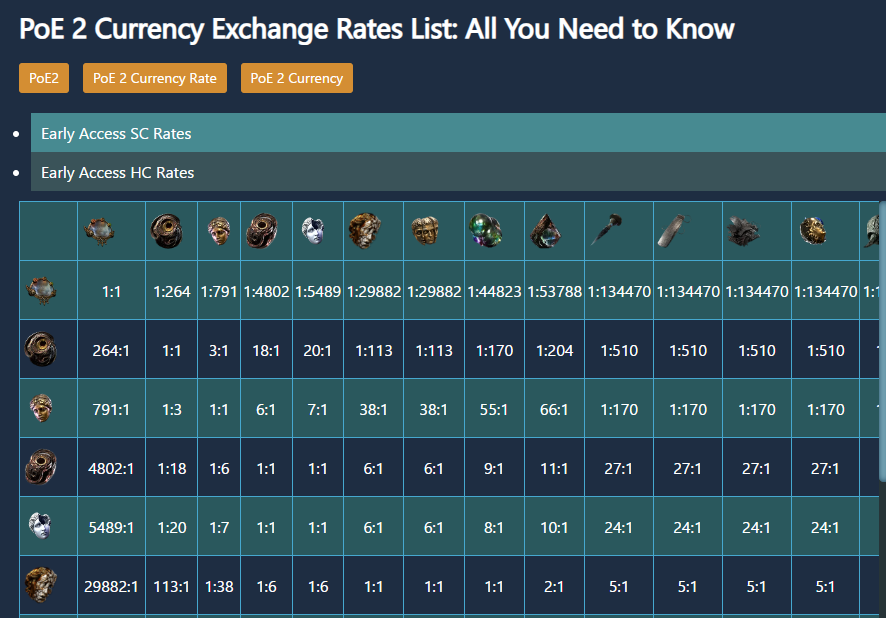The width and height of the screenshot is (886, 618).
Task: Select the 1:20 rate cell
Action: coord(172,527)
